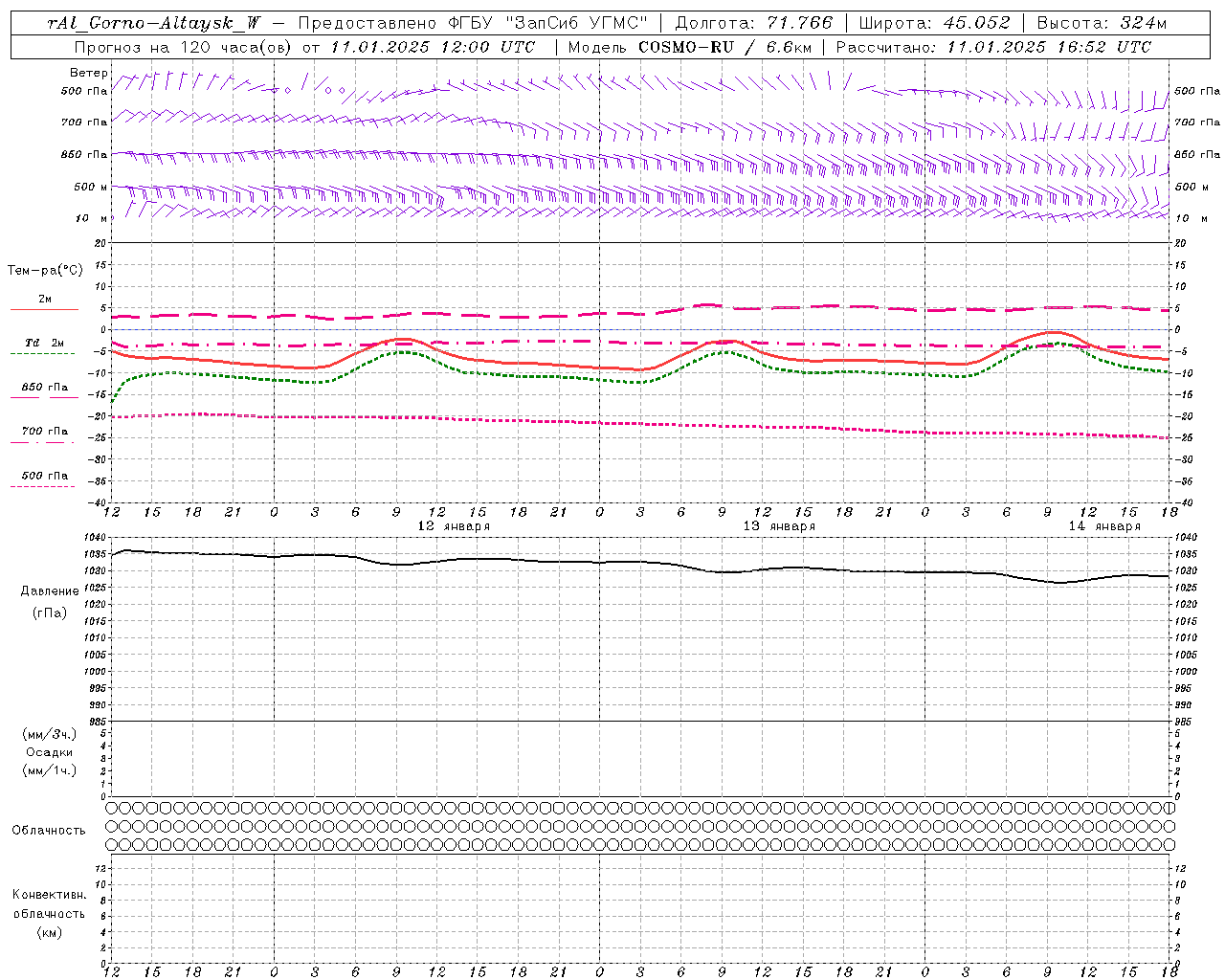Click the Ветер panel label
1225x980 pixels.
click(x=89, y=73)
